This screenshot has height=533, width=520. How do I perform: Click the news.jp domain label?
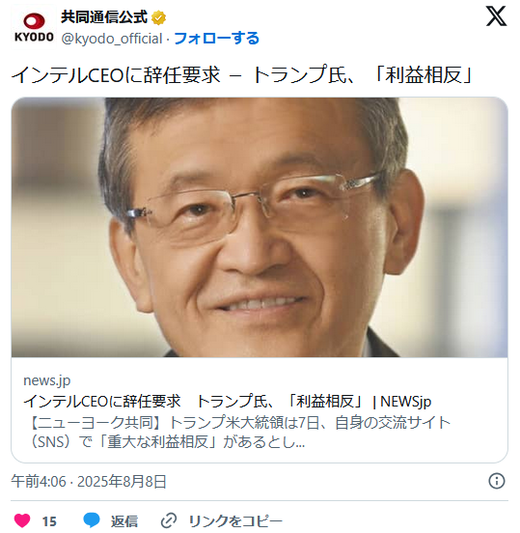pyautogui.click(x=47, y=380)
